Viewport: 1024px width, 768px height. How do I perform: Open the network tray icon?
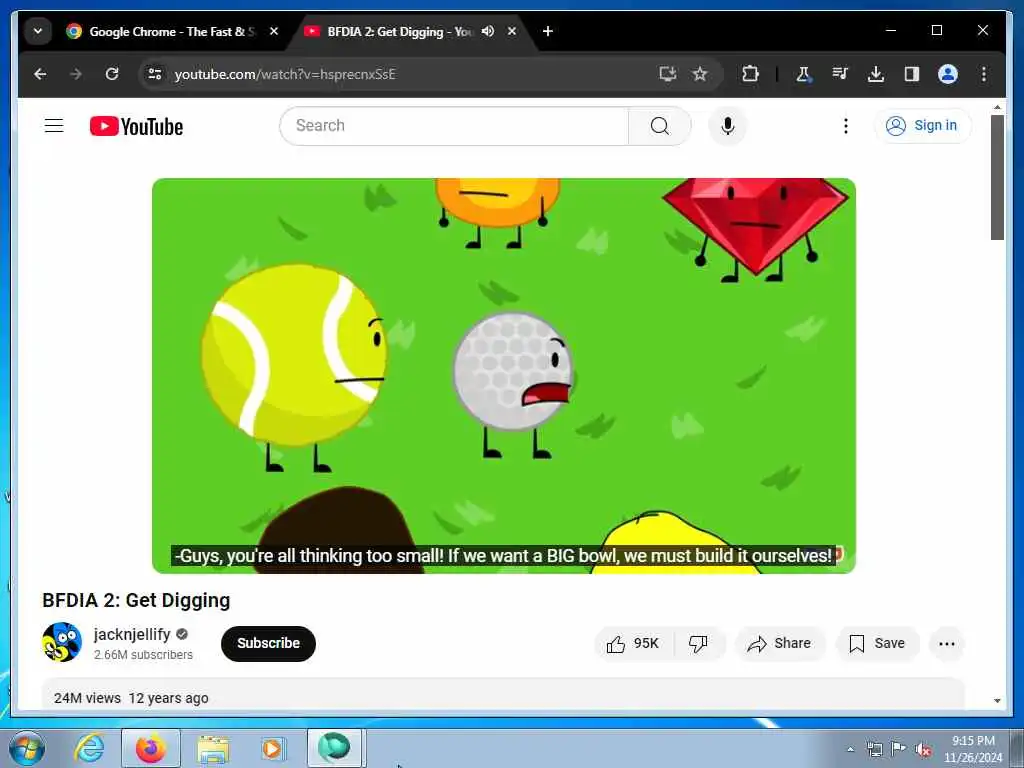point(874,750)
